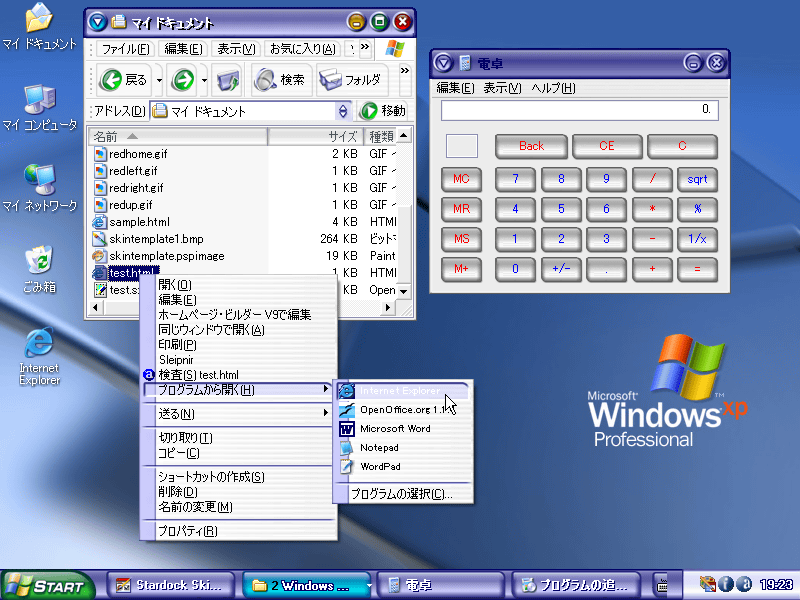Sort by the Name (名前) column header
Image resolution: width=800 pixels, height=600 pixels.
[x=178, y=136]
